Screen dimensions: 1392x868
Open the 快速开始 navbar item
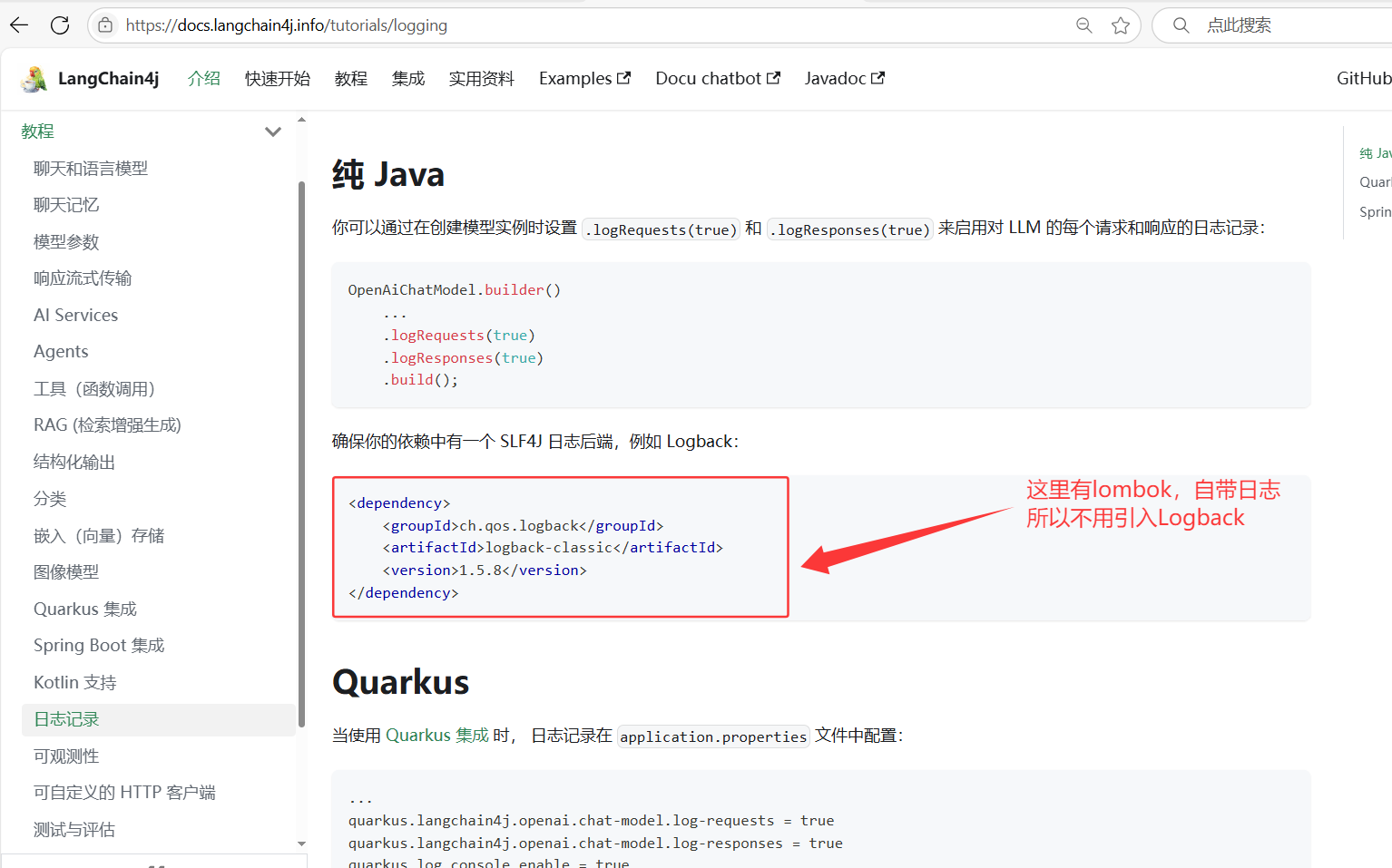(277, 79)
